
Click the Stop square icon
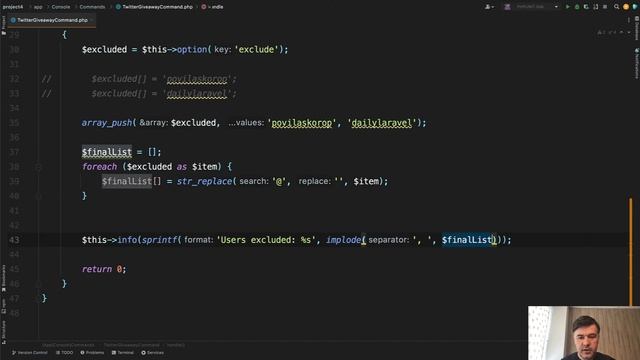pos(605,7)
